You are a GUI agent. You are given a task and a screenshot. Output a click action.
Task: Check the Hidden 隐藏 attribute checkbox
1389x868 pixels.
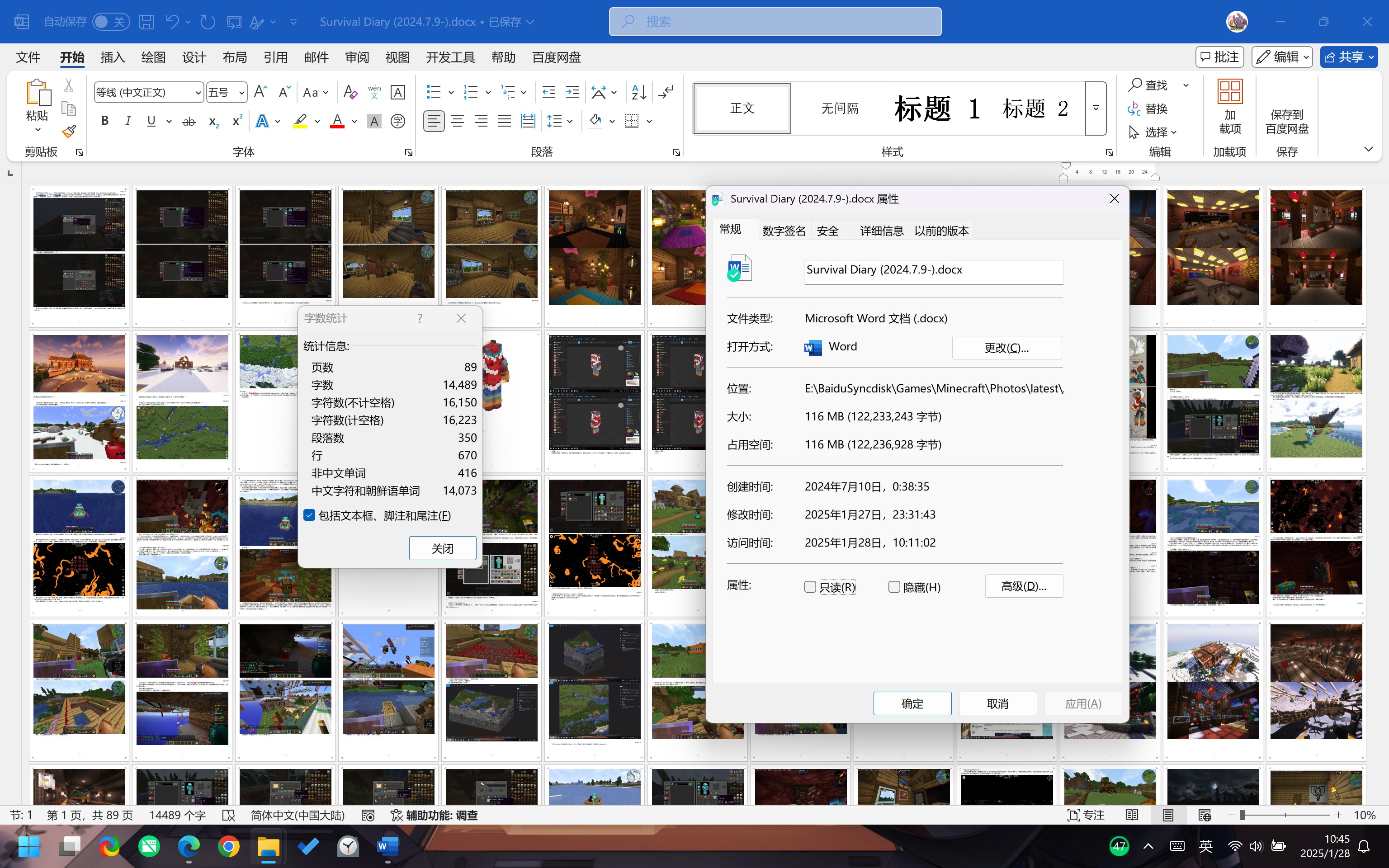[x=893, y=587]
